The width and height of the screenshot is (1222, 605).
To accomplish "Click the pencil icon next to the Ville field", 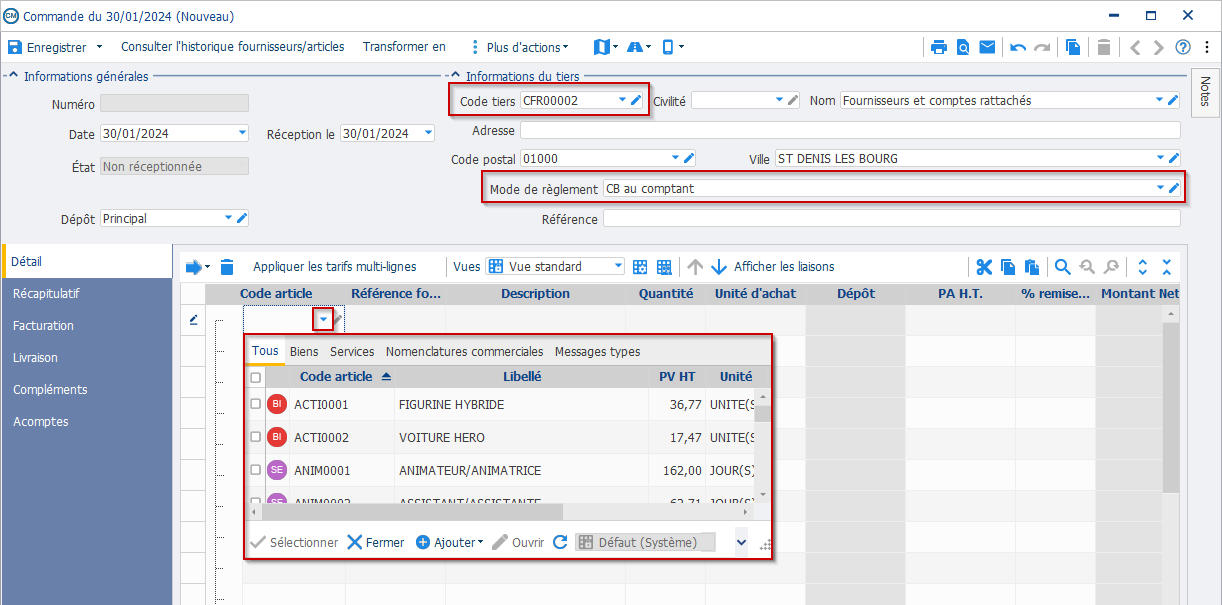I will tap(1174, 158).
